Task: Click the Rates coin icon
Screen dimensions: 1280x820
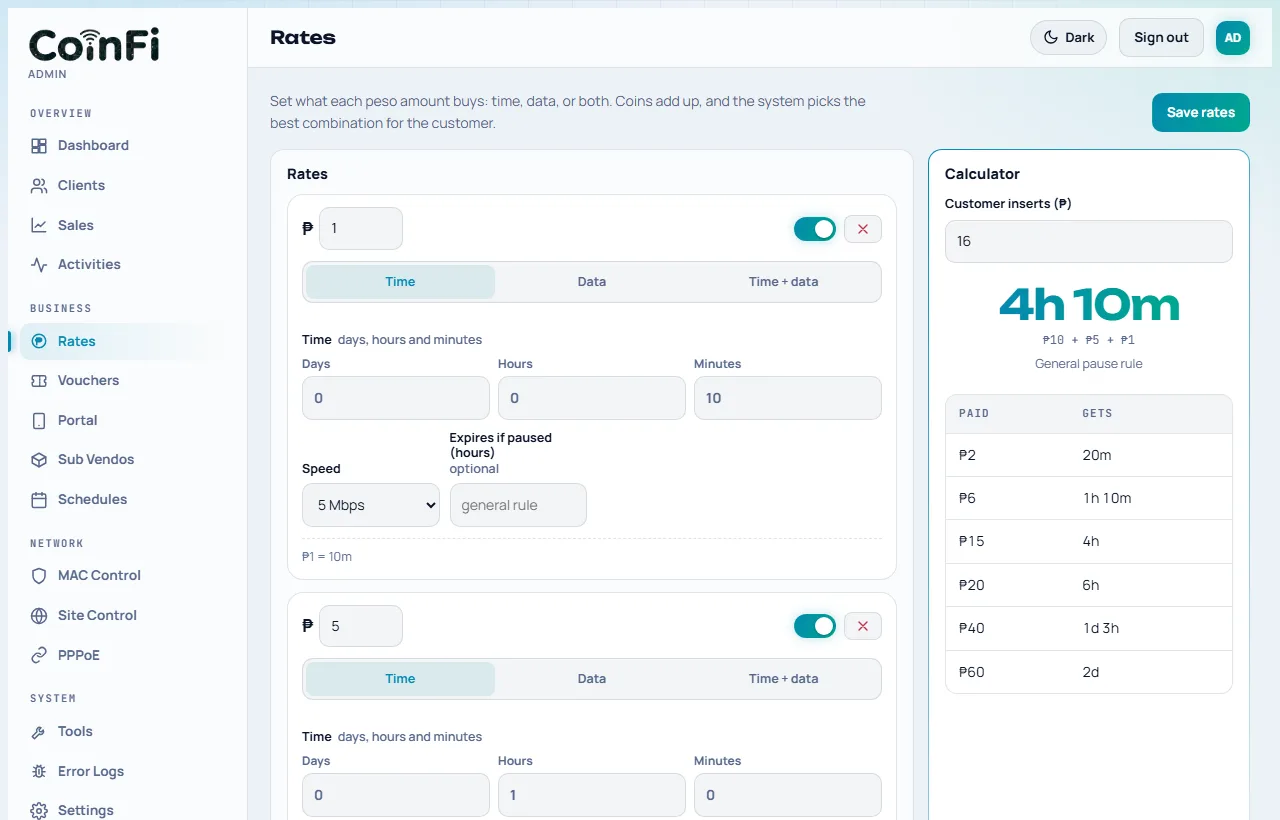Action: (39, 341)
